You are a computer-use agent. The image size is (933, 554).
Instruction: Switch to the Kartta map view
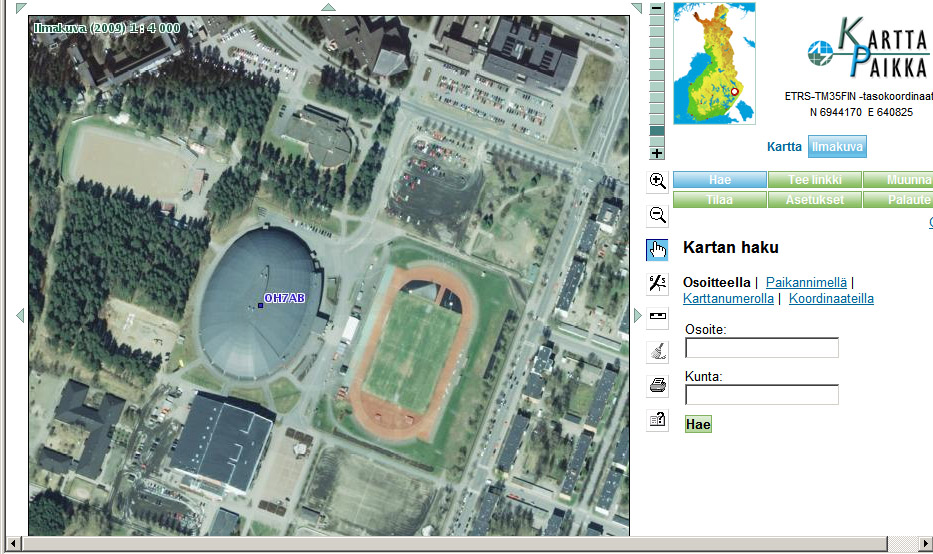(x=784, y=147)
